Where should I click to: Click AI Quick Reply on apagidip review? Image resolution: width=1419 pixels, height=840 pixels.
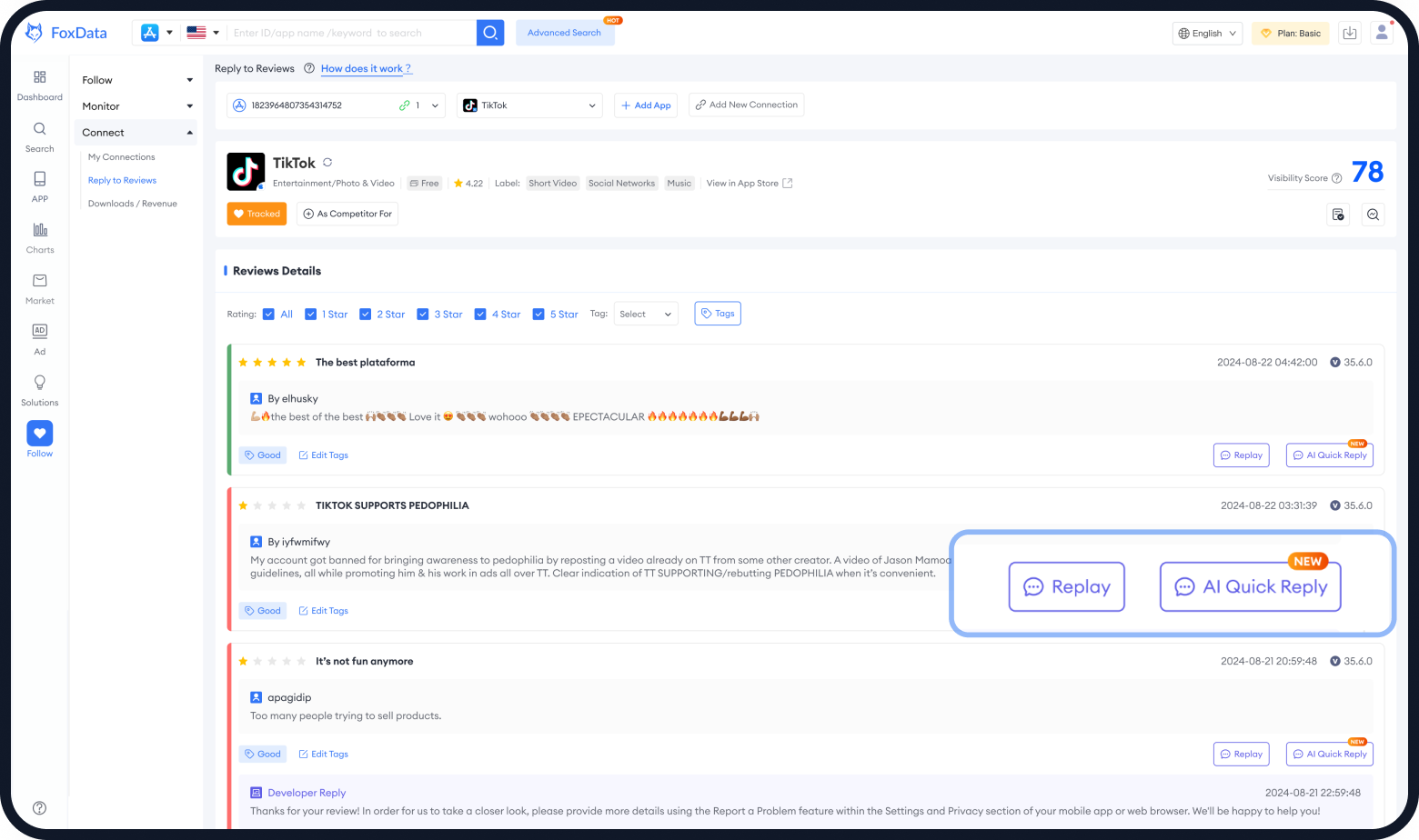coord(1329,755)
